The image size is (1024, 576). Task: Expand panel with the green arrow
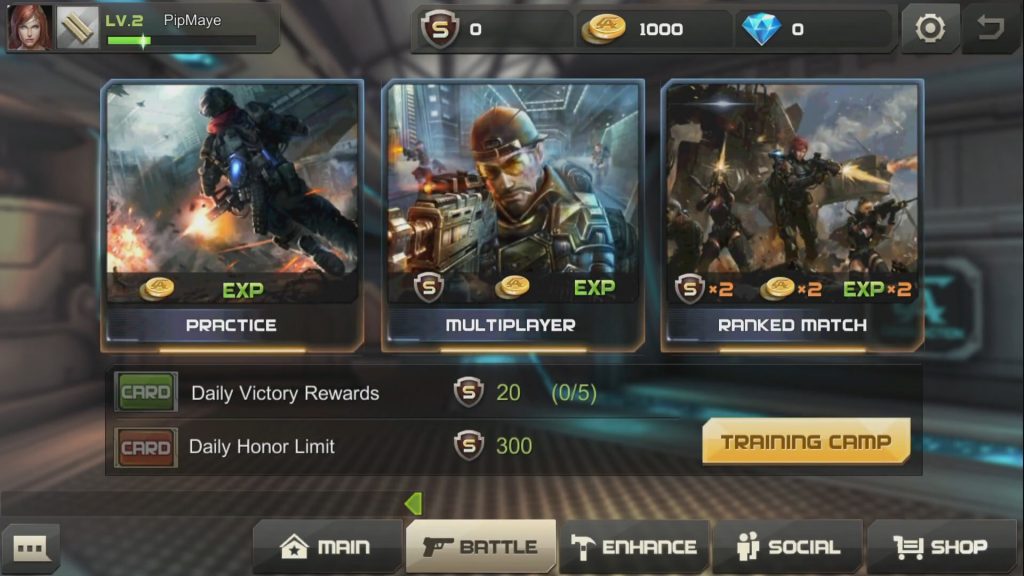point(413,504)
